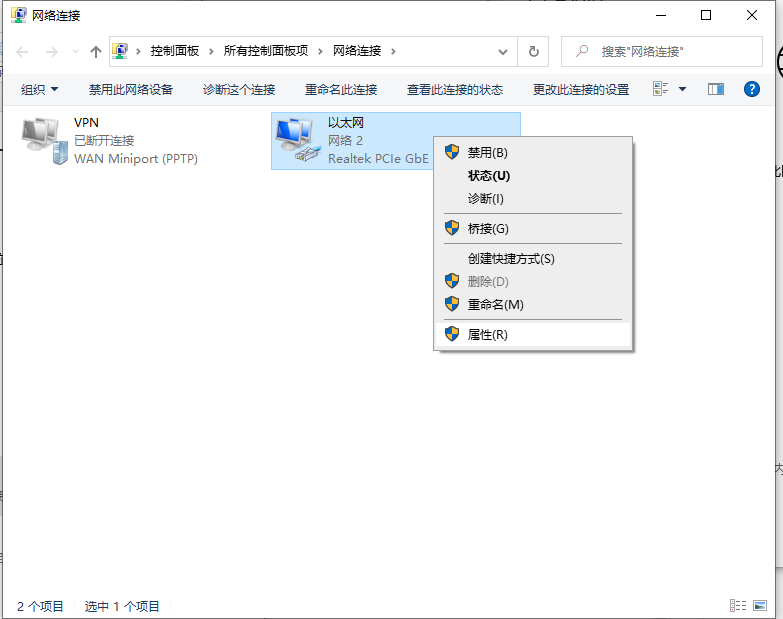This screenshot has height=619, width=783.
Task: Select the 以太网 adapter icon
Action: (x=298, y=140)
